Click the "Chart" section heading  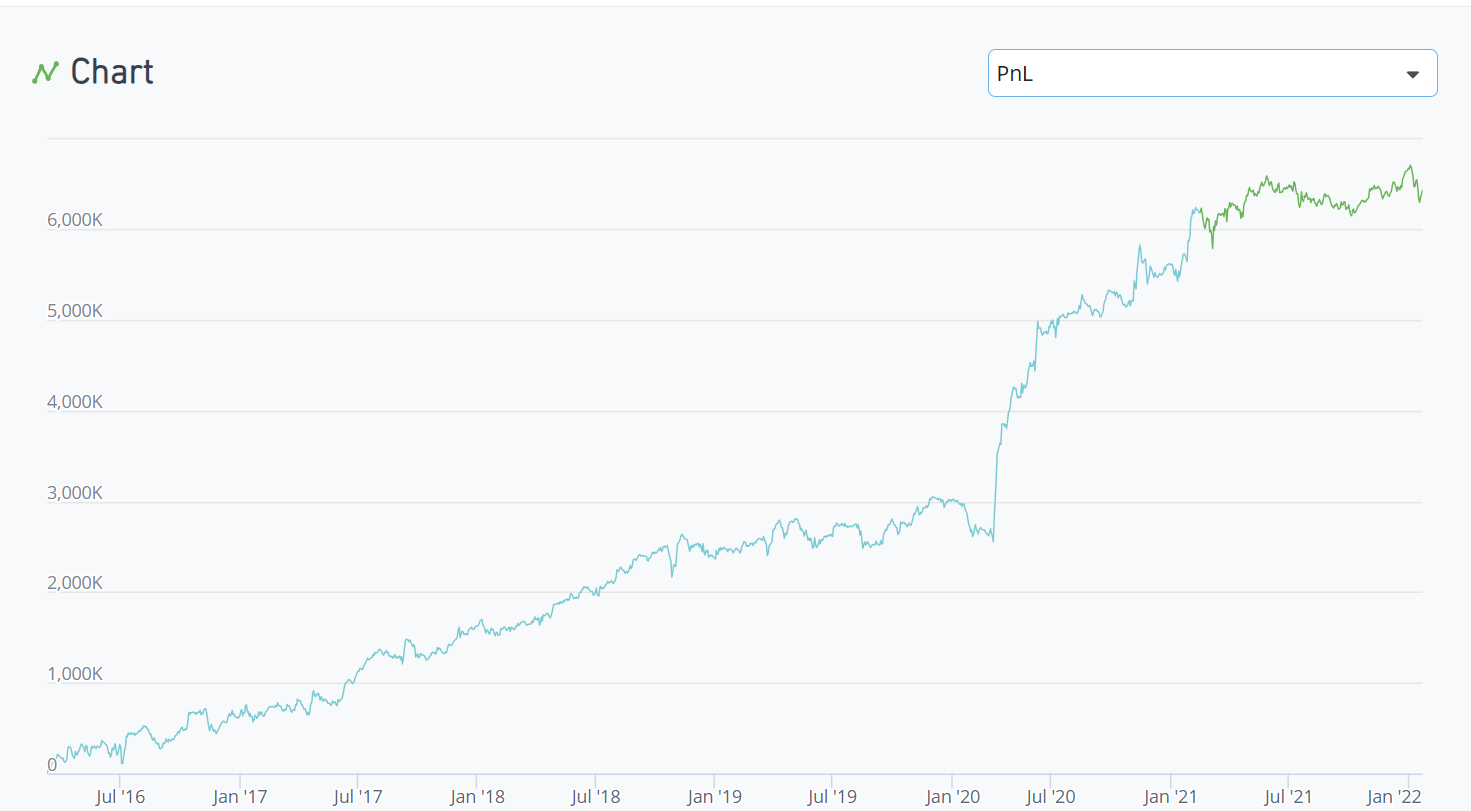point(111,72)
